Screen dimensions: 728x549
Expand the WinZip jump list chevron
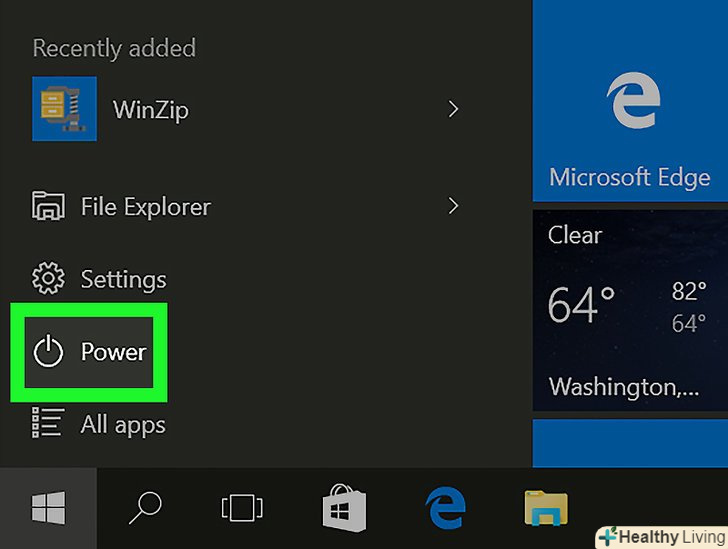click(x=453, y=109)
